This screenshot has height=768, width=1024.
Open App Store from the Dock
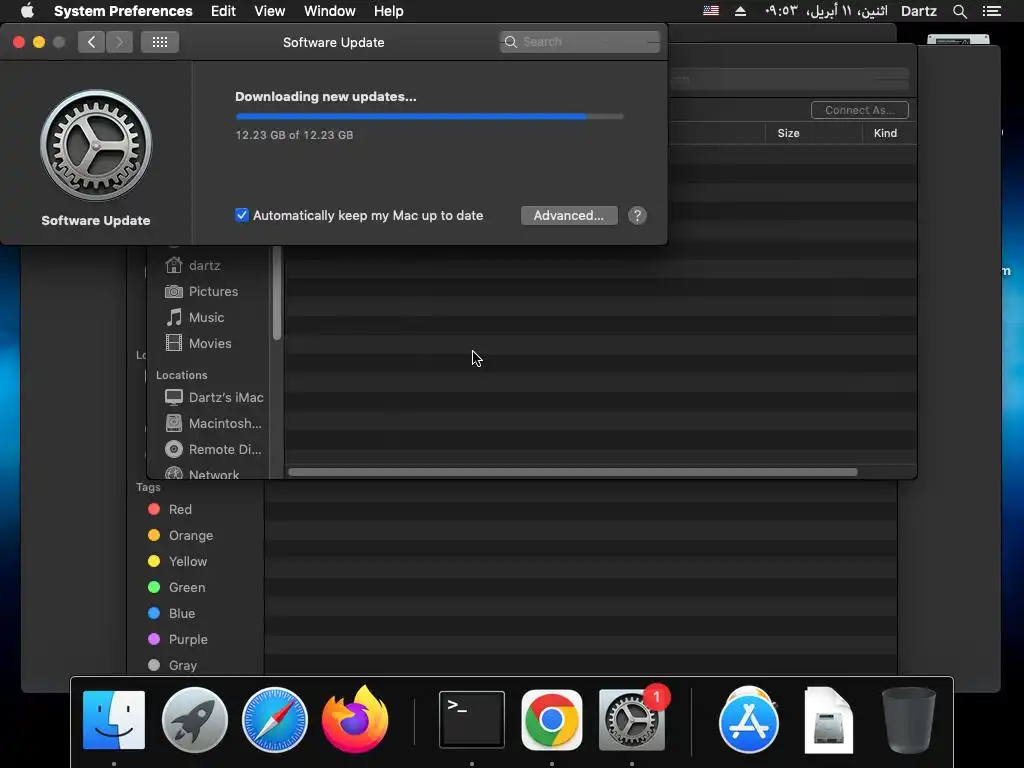tap(748, 720)
